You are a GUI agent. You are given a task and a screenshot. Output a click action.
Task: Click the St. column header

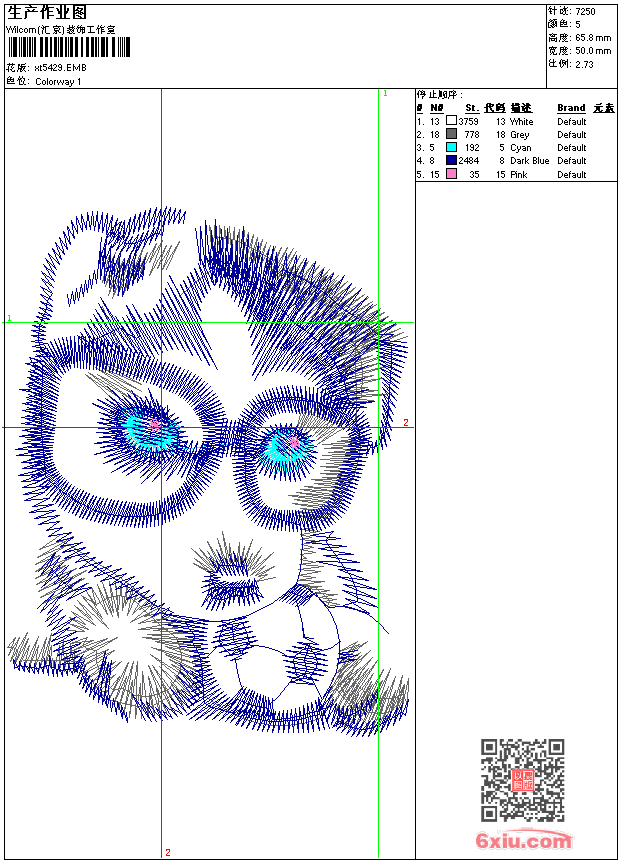472,108
